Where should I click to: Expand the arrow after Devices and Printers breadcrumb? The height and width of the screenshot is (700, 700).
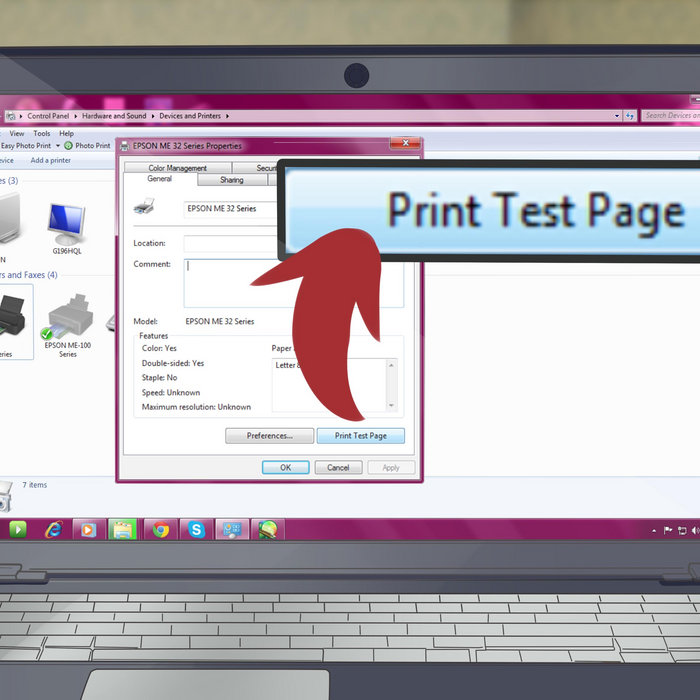(227, 116)
